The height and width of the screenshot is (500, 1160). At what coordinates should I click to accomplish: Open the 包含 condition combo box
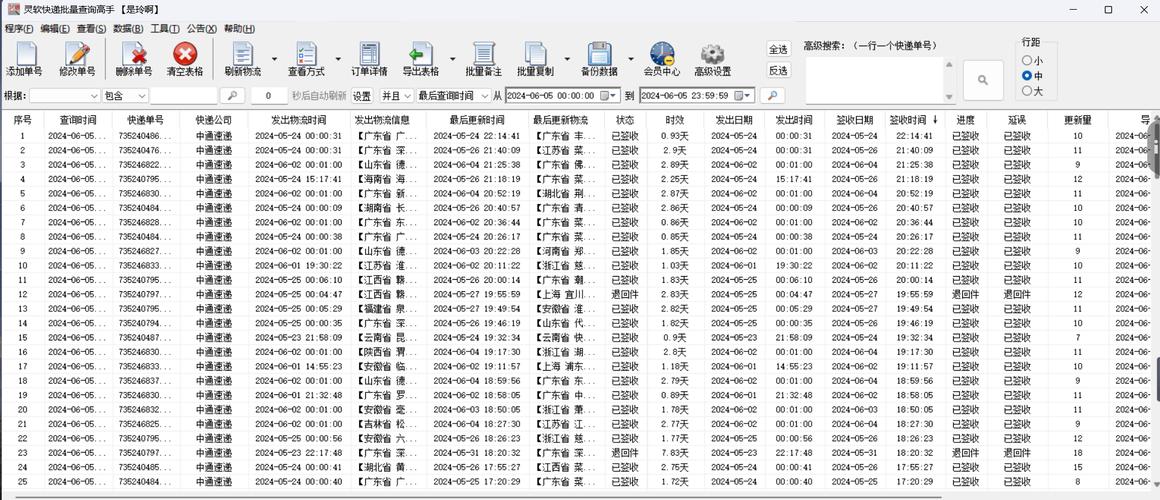(124, 96)
